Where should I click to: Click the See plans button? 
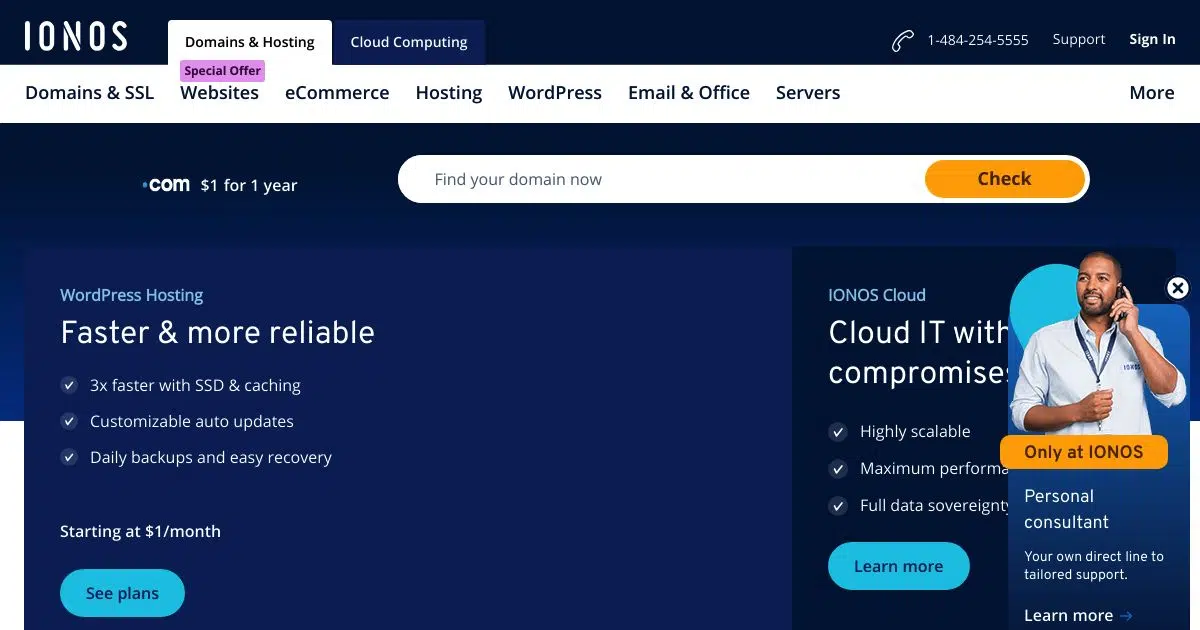[122, 593]
